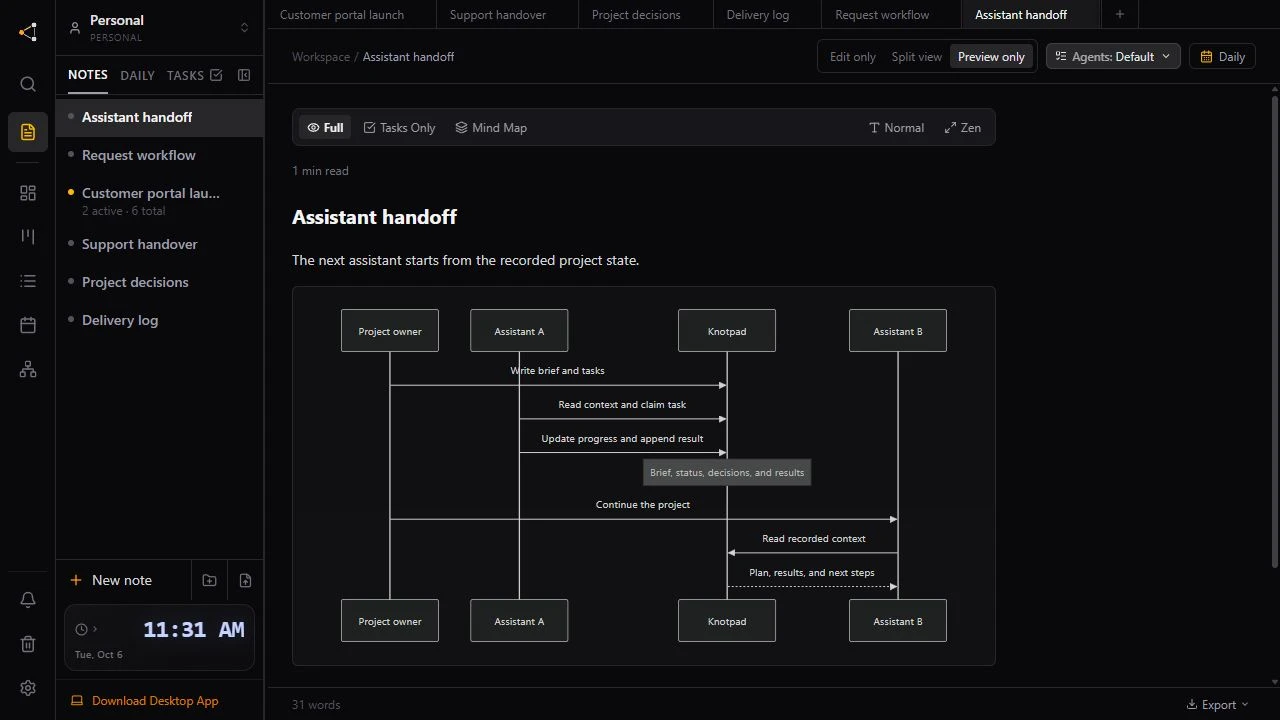Viewport: 1280px width, 720px height.
Task: Open the agents hierarchy icon in sidebar
Action: pos(28,369)
